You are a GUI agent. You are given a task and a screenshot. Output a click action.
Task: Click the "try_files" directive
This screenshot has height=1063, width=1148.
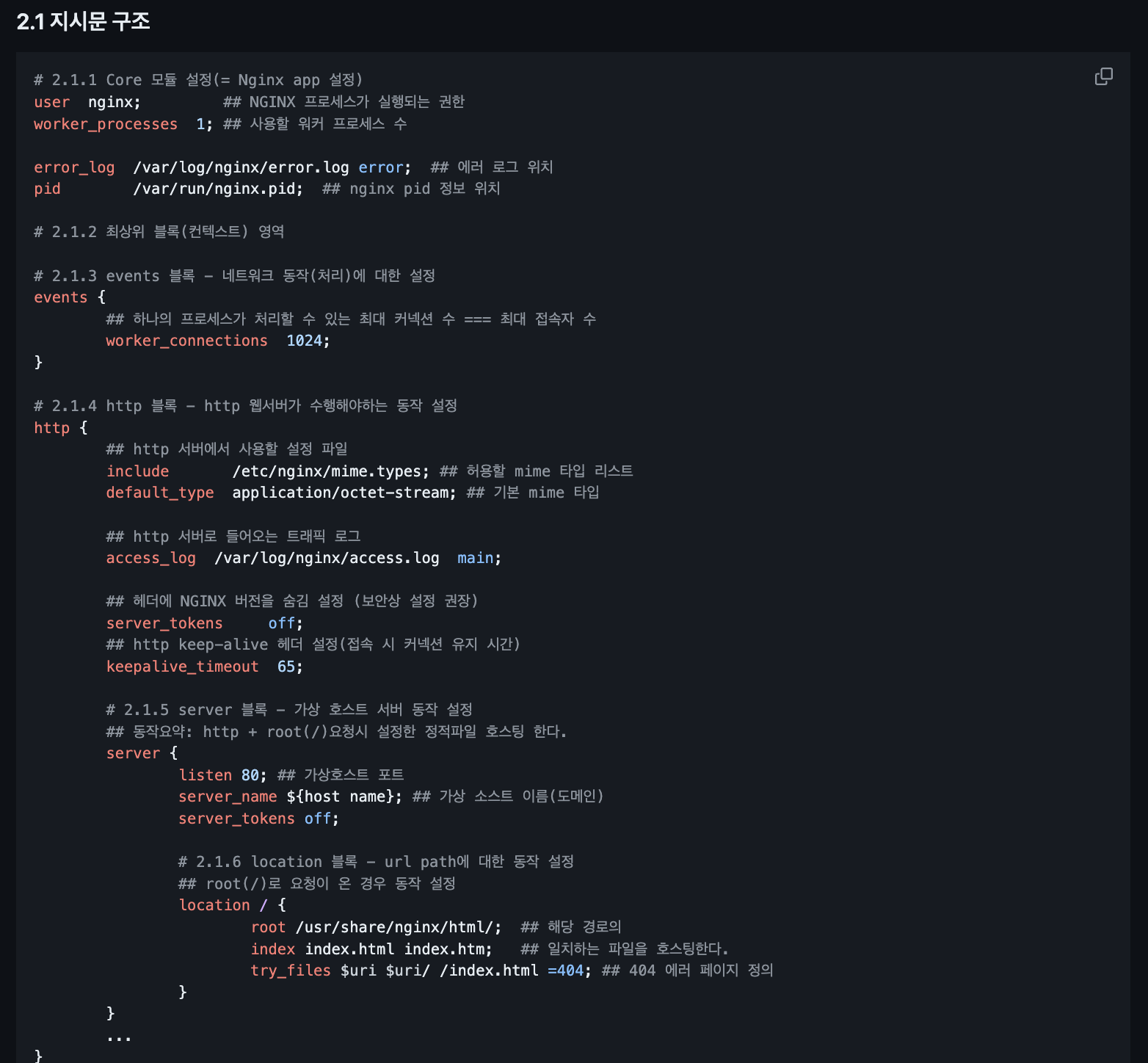click(291, 971)
